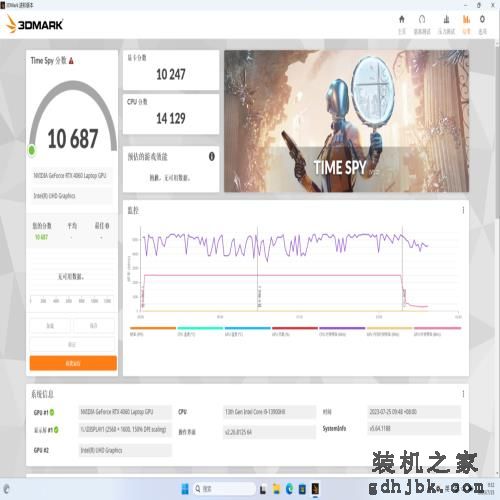Open File Explorer from the taskbar
The height and width of the screenshot is (500, 500).
pyautogui.click(x=276, y=489)
